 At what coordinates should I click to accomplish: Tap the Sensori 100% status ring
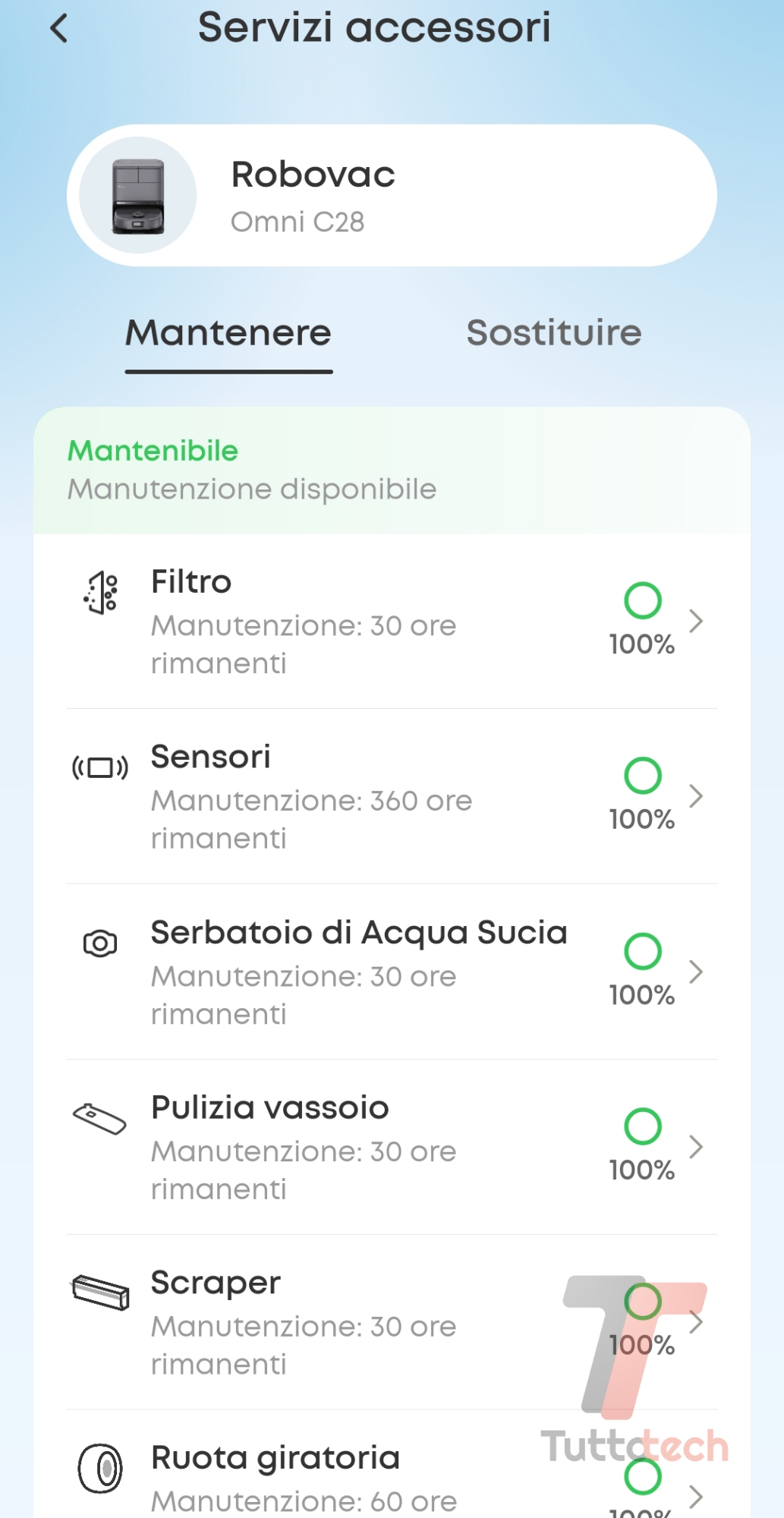643,775
